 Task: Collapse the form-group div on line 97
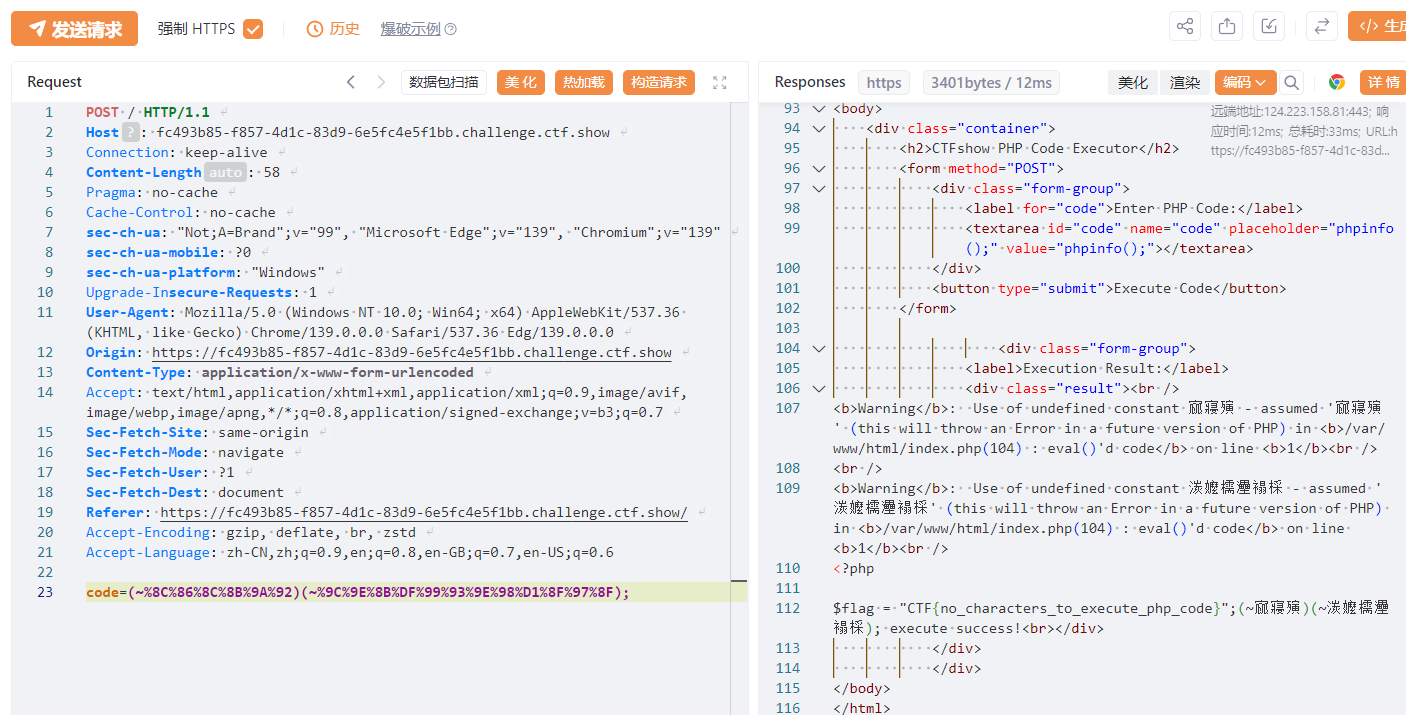(x=819, y=188)
